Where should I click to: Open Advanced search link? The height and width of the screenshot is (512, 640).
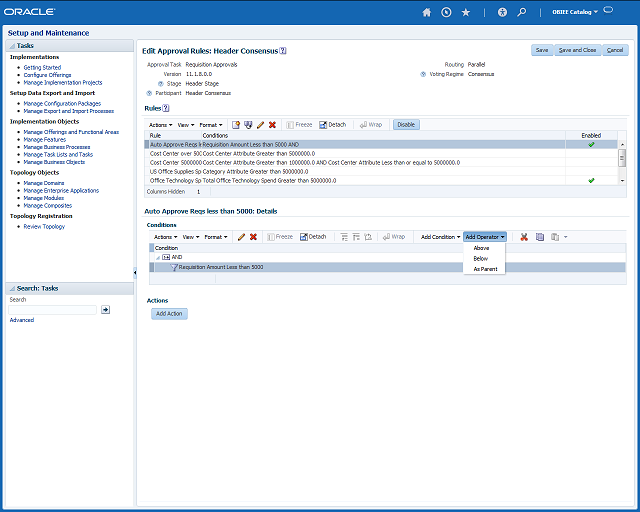pos(22,320)
